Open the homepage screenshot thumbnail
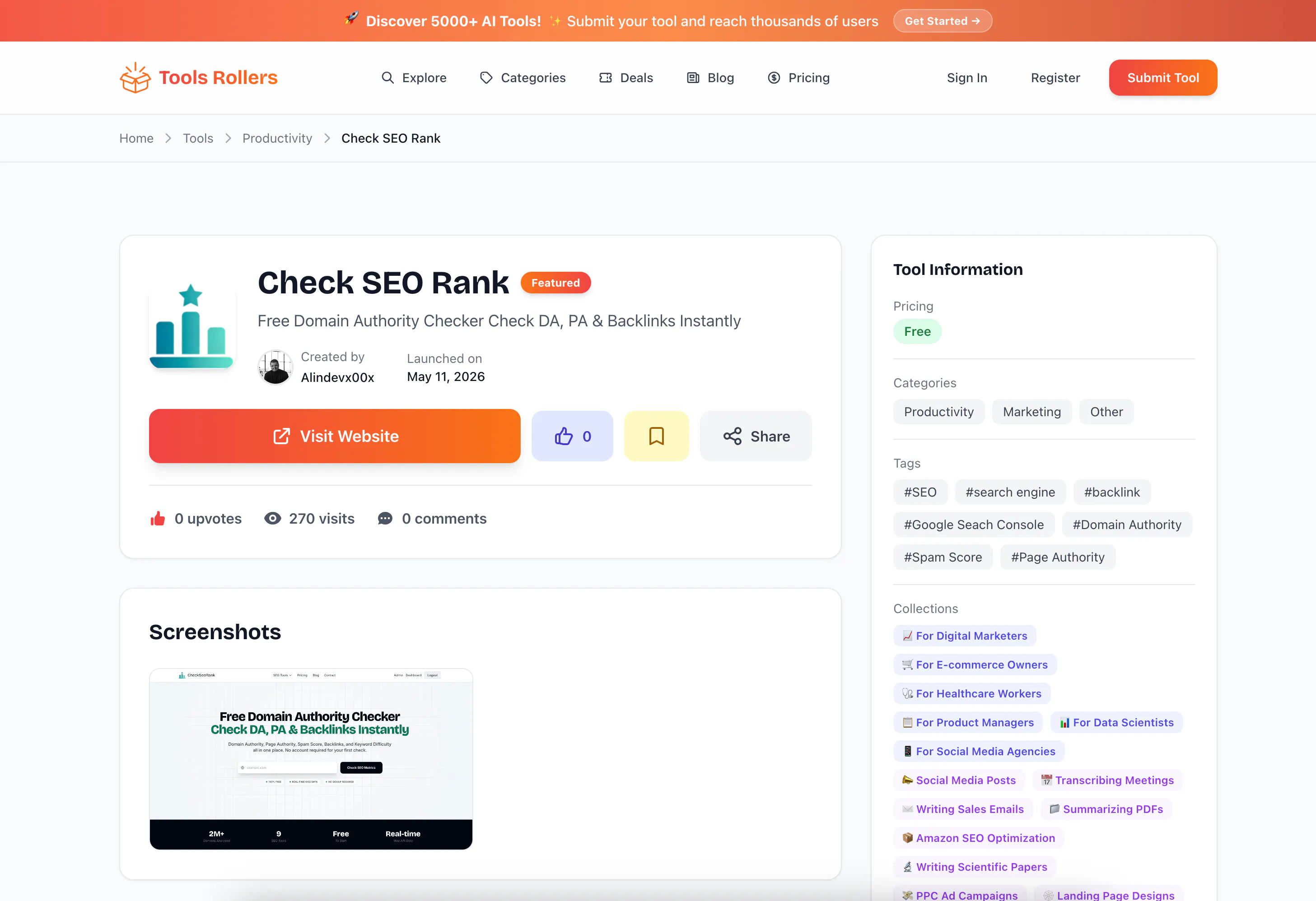Screen dimensions: 1316x901 311,759
